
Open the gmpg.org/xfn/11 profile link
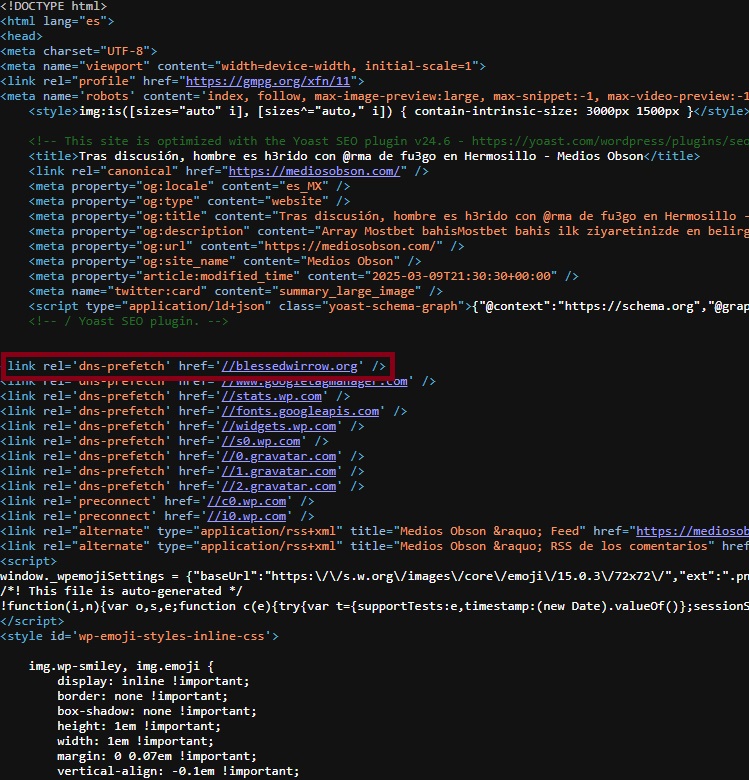click(x=268, y=81)
